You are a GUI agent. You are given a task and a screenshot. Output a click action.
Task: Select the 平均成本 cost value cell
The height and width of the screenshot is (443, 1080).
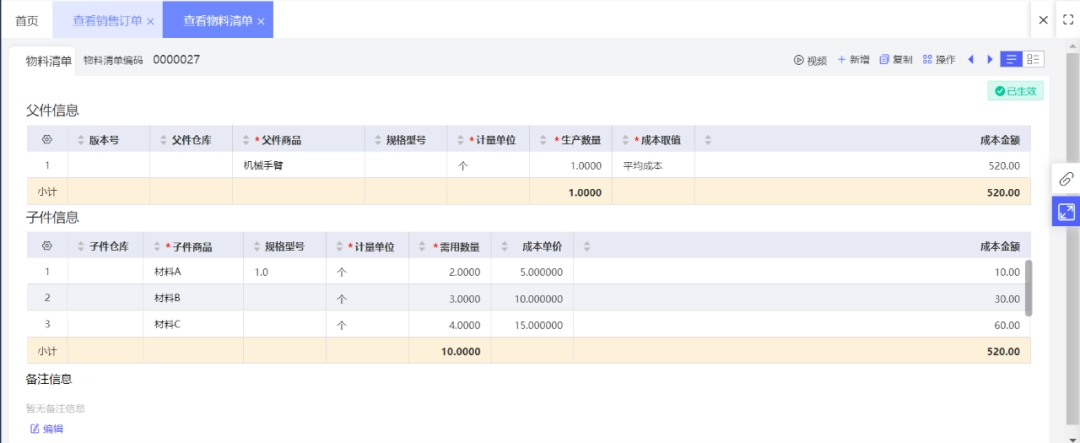click(x=654, y=165)
